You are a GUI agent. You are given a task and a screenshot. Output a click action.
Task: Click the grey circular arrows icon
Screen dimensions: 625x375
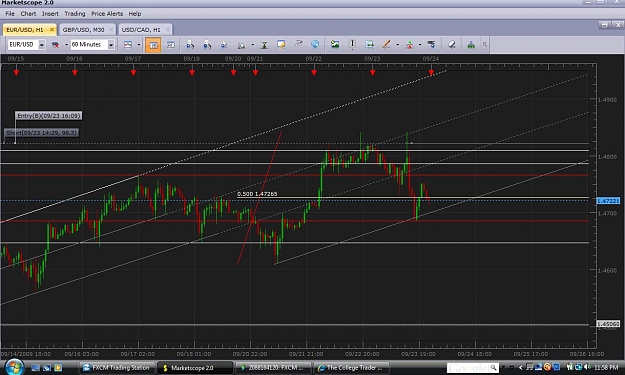(298, 44)
